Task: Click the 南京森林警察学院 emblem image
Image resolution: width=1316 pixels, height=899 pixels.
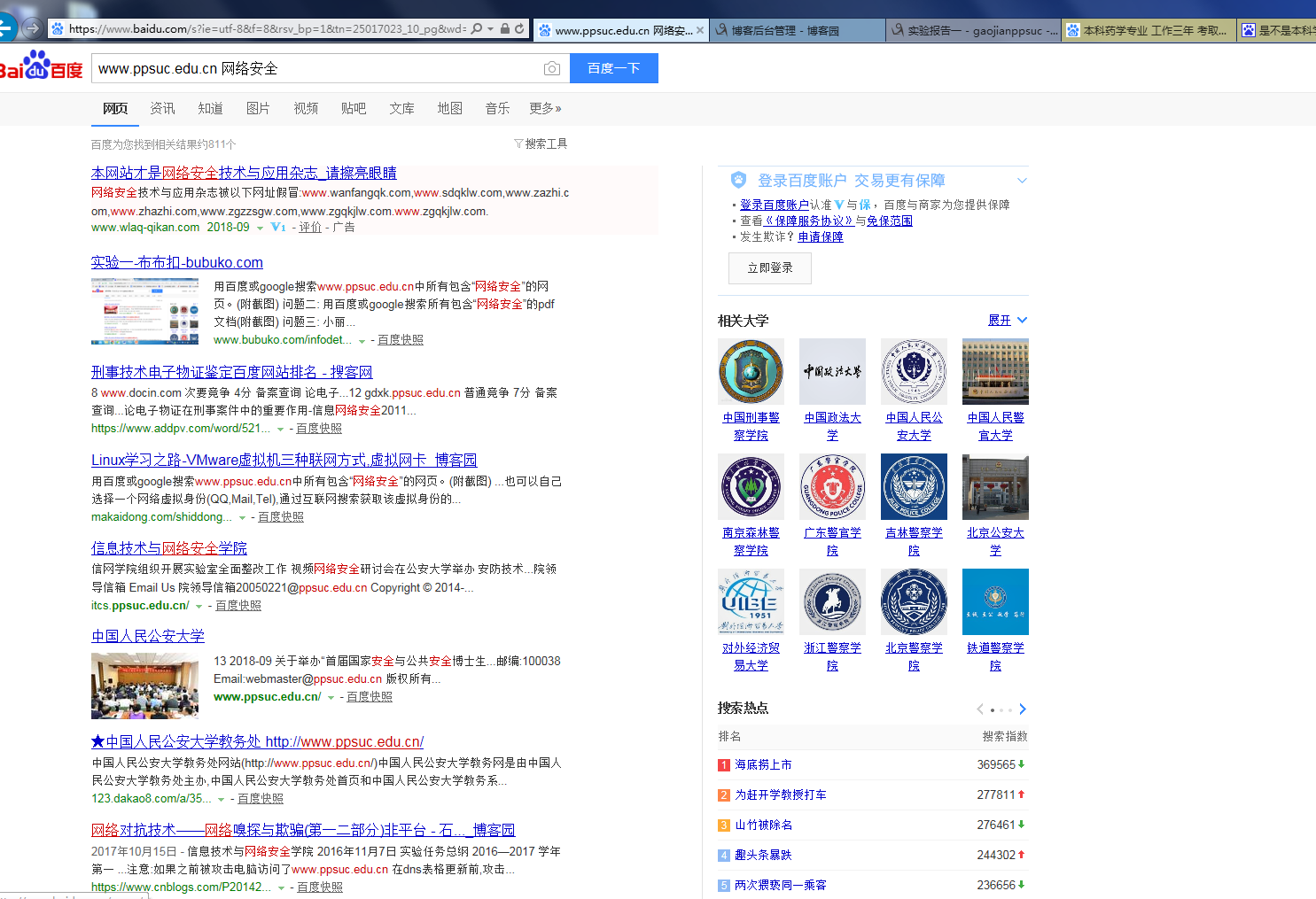Action: [751, 486]
